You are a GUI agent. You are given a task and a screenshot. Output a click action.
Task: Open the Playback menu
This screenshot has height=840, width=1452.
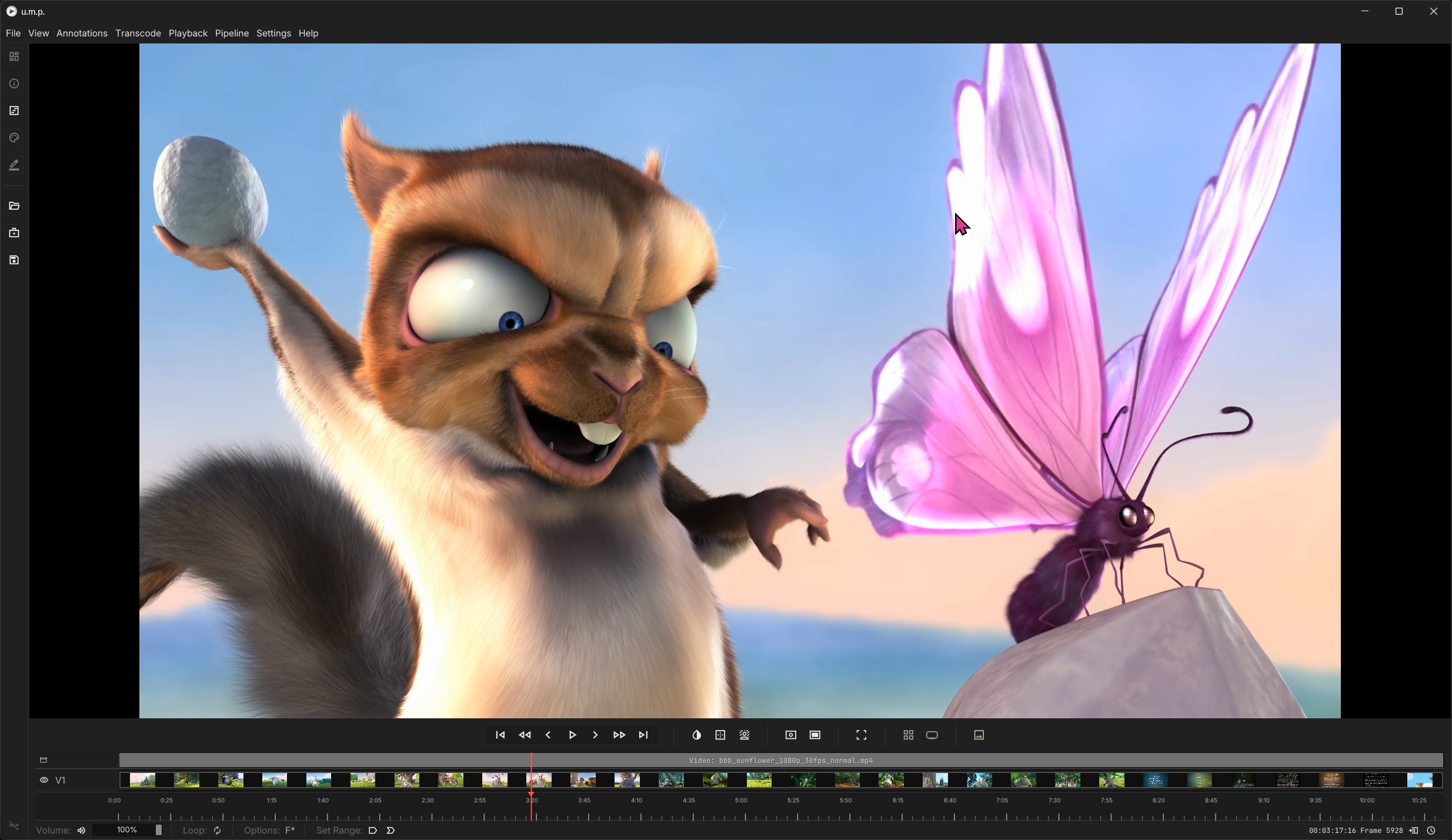pos(188,34)
